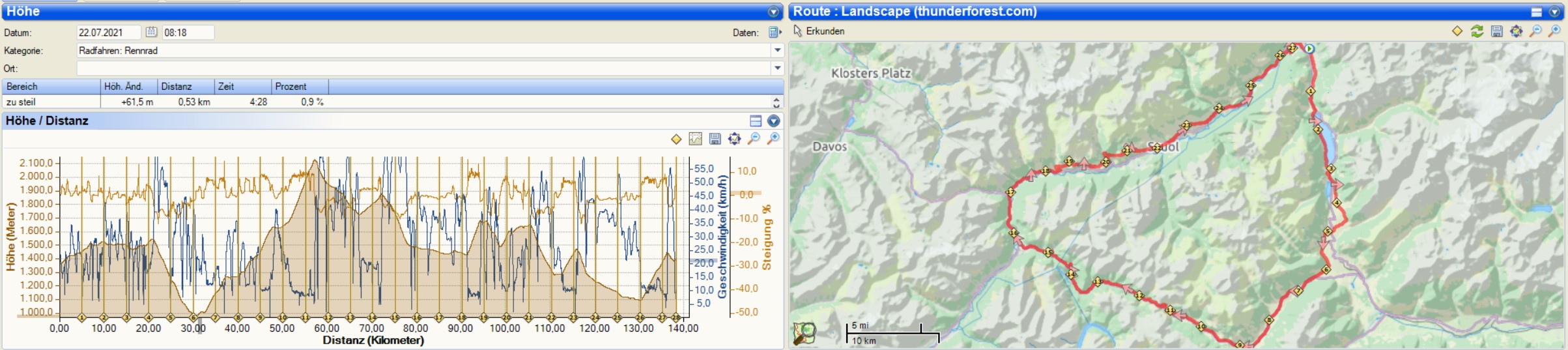This screenshot has width=1568, height=350.
Task: Toggle lap markers on the chart
Action: [x=676, y=139]
